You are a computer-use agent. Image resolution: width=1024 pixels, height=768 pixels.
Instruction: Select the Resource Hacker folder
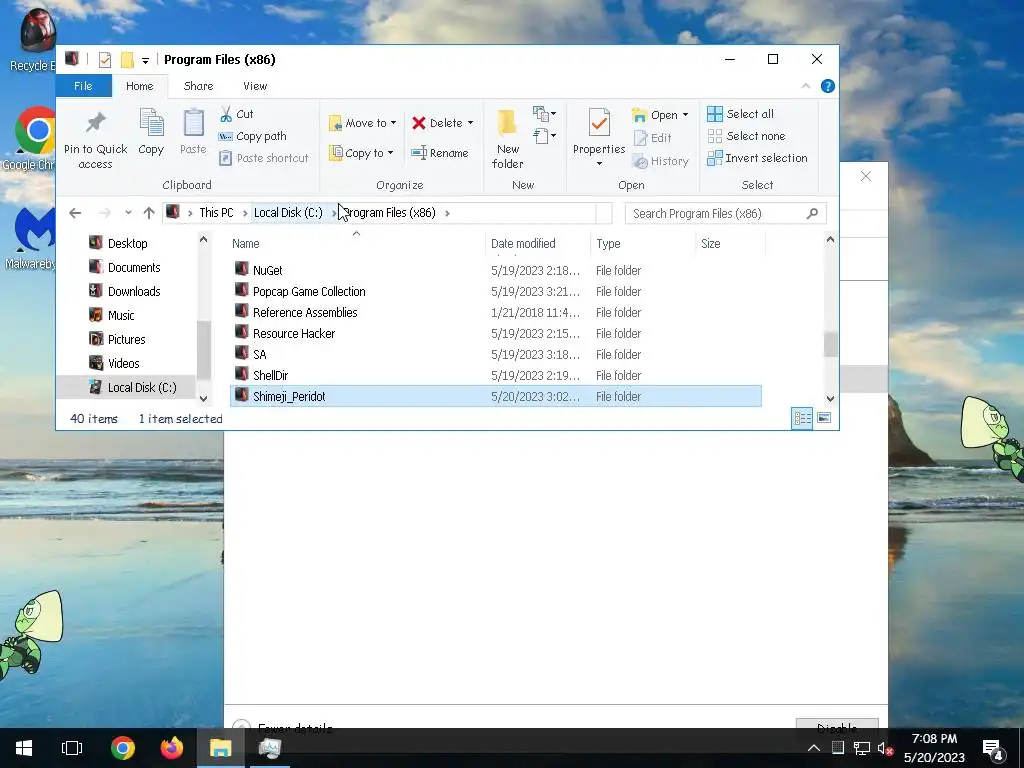(294, 333)
